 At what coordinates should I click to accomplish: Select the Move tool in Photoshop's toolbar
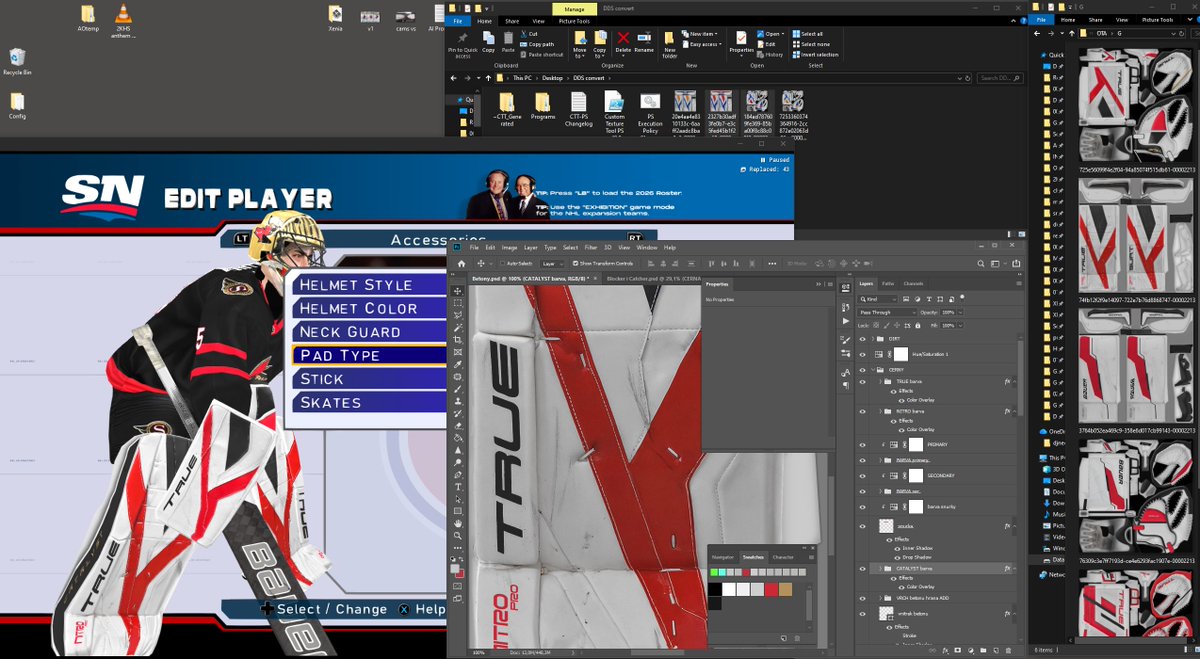coord(458,291)
